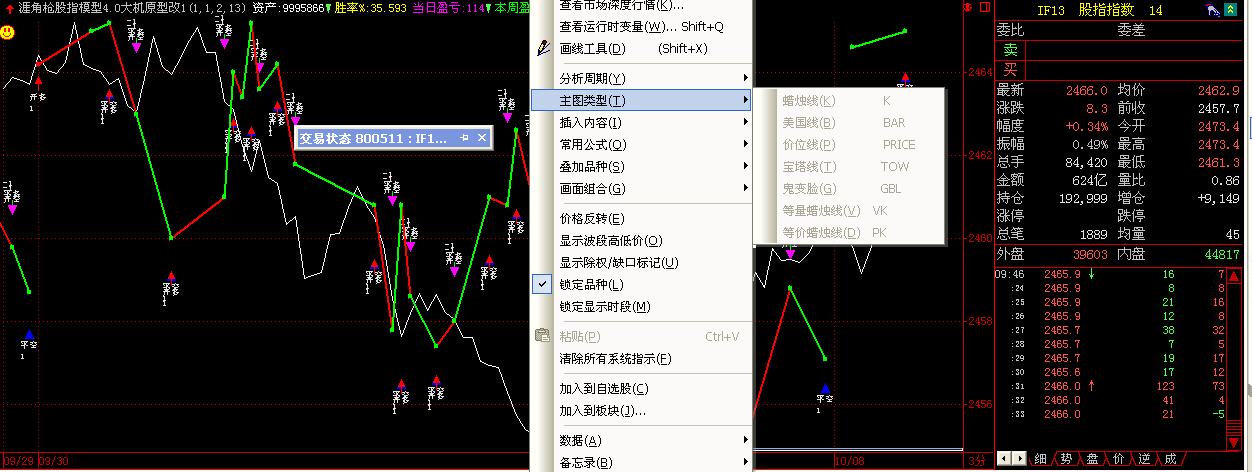1252x472 pixels.
Task: Expand 分析周期(Y) submenu
Action: [x=642, y=79]
